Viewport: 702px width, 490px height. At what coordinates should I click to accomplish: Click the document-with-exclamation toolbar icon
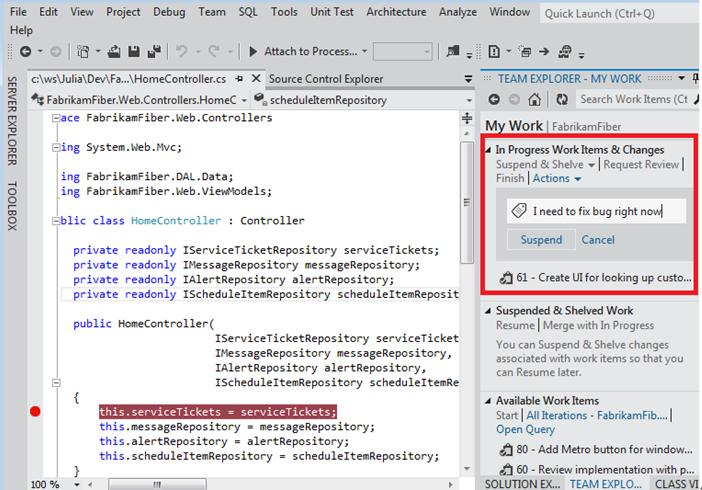pyautogui.click(x=494, y=52)
